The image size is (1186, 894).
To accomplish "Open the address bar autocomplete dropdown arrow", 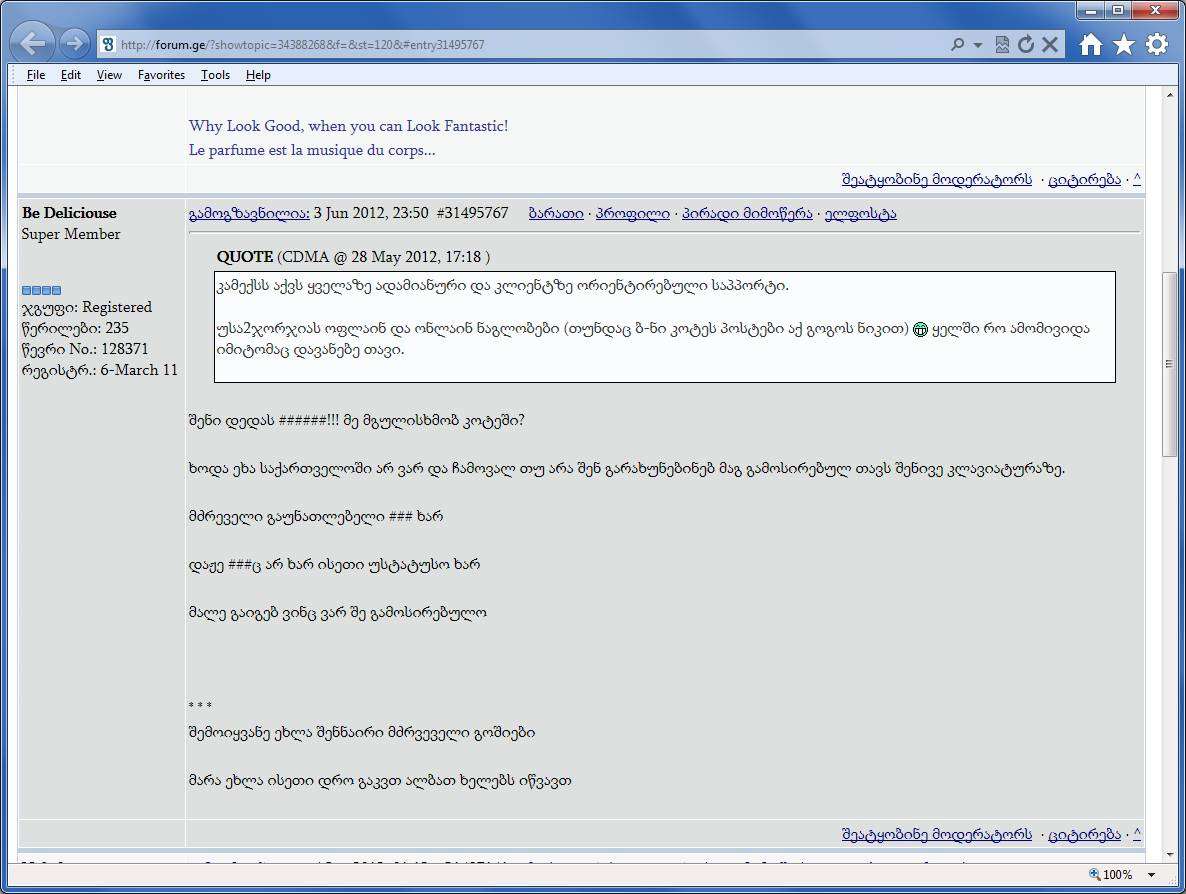I will click(x=978, y=45).
